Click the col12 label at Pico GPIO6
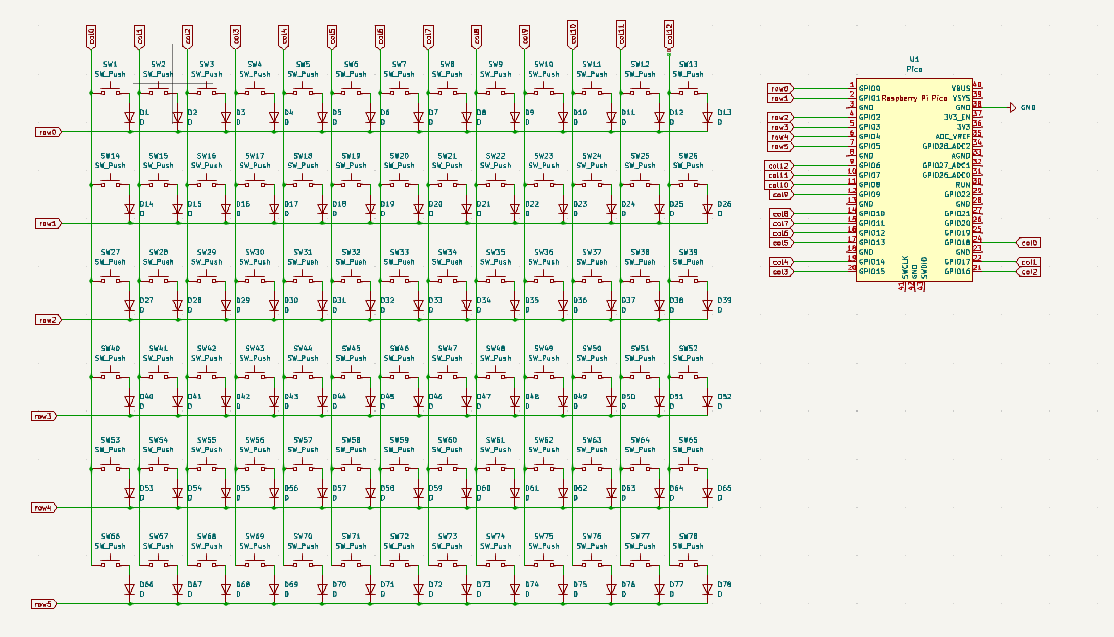The height and width of the screenshot is (637, 1114). coord(779,166)
